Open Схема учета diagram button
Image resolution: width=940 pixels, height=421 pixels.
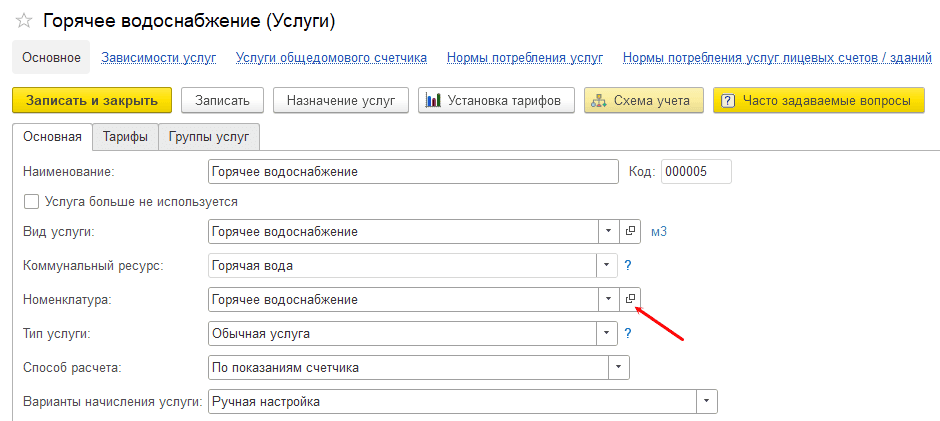tap(644, 101)
